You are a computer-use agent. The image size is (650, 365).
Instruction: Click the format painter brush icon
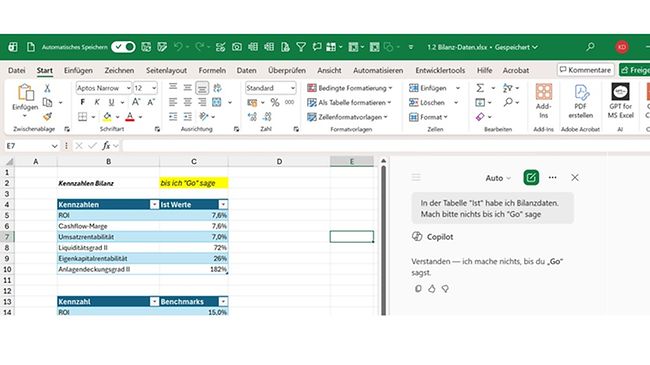(x=47, y=117)
